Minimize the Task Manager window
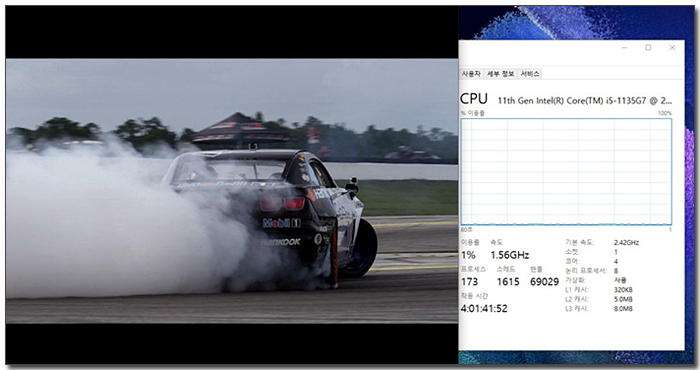The width and height of the screenshot is (700, 370). coord(625,48)
